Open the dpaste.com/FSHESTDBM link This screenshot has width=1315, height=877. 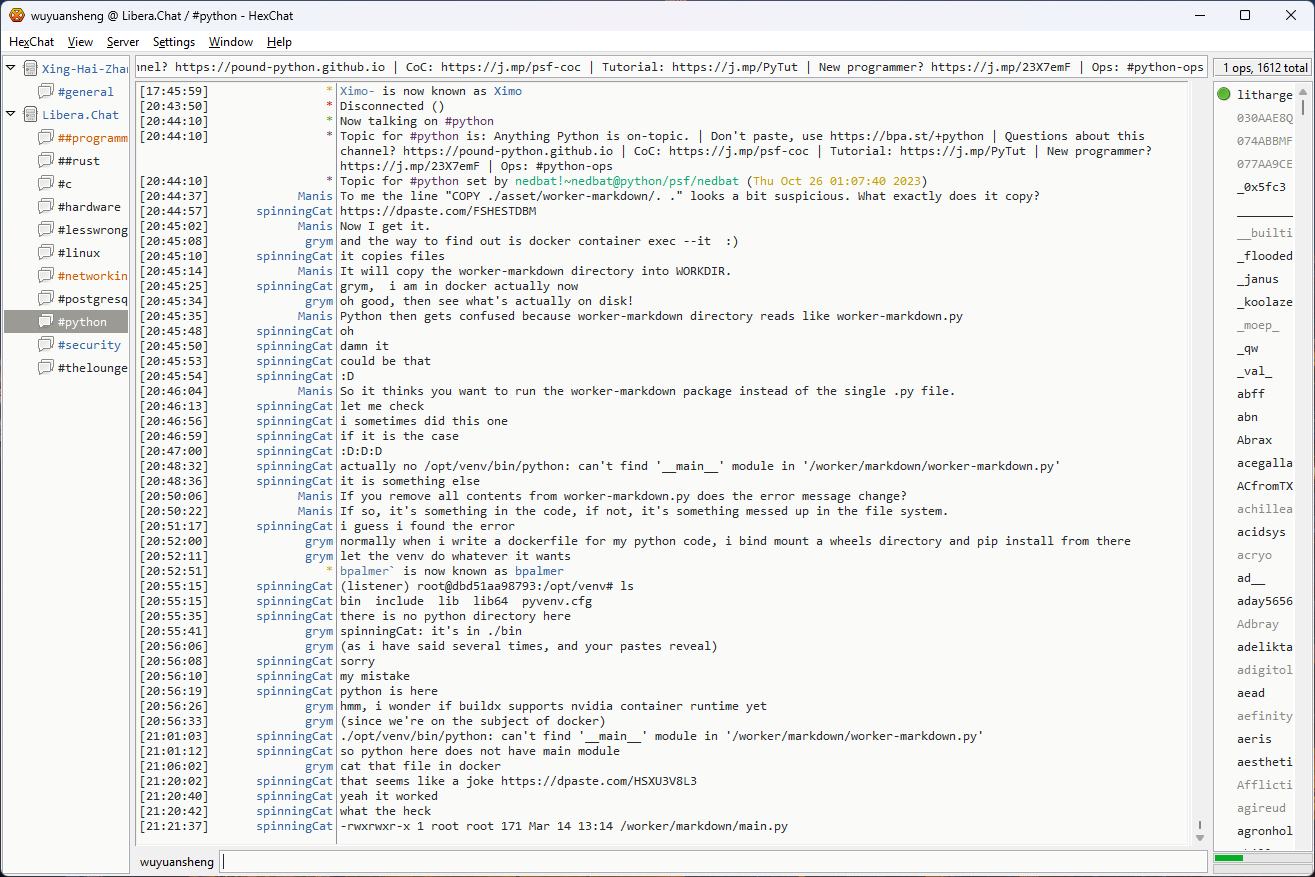[438, 211]
